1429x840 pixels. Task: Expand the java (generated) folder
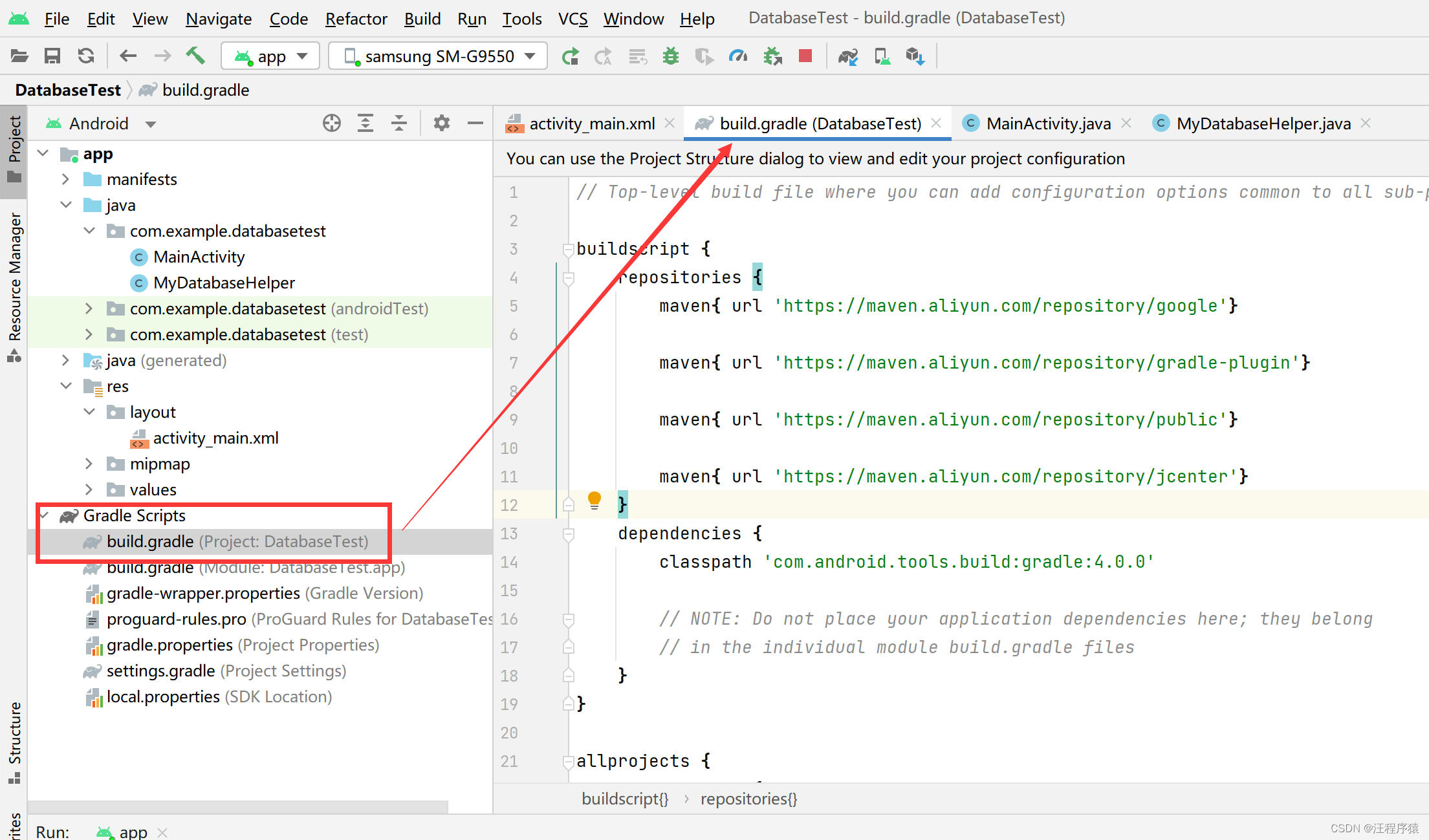click(x=66, y=360)
